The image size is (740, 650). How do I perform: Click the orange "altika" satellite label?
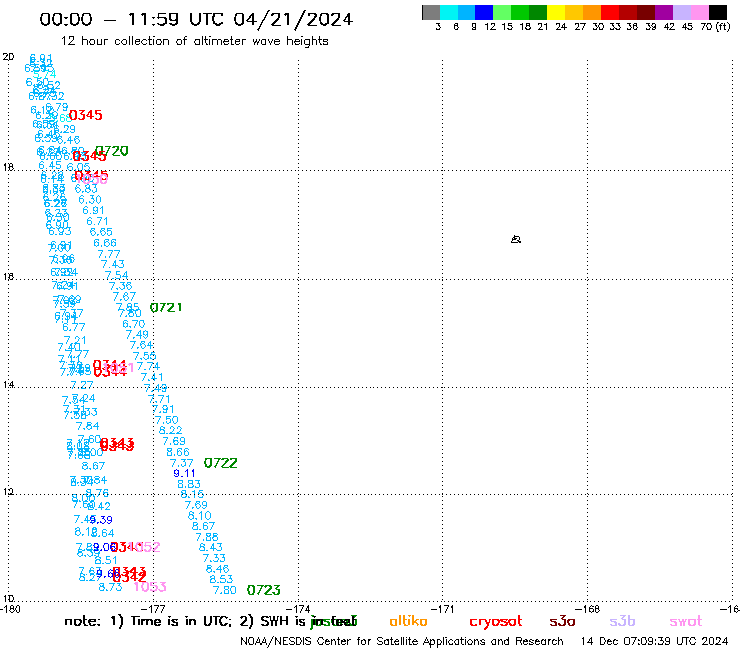[x=409, y=621]
